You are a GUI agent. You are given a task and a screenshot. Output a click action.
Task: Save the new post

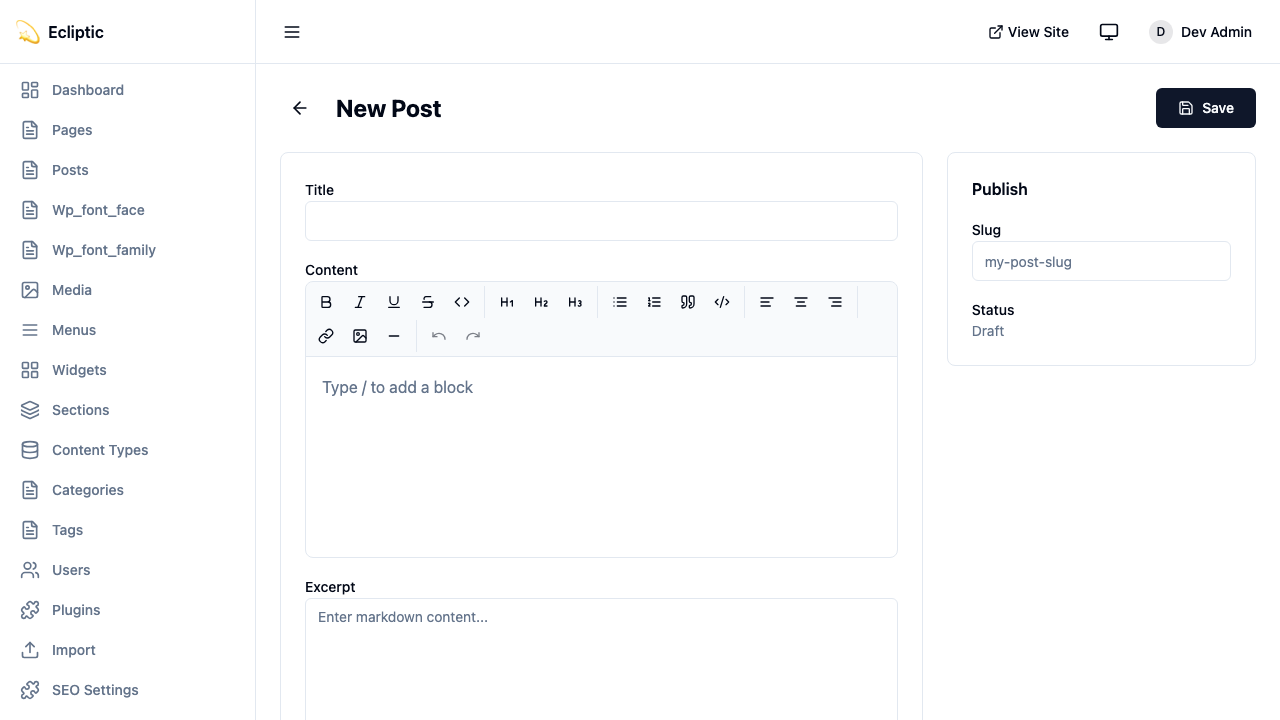pos(1205,108)
